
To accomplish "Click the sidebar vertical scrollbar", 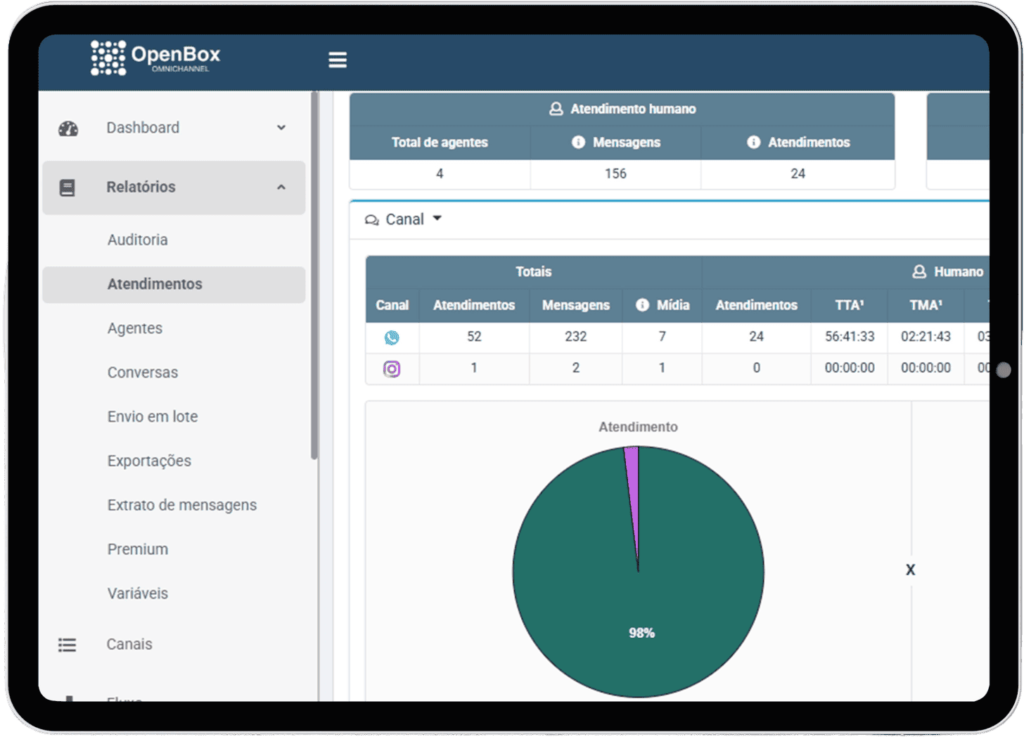I will pyautogui.click(x=314, y=275).
